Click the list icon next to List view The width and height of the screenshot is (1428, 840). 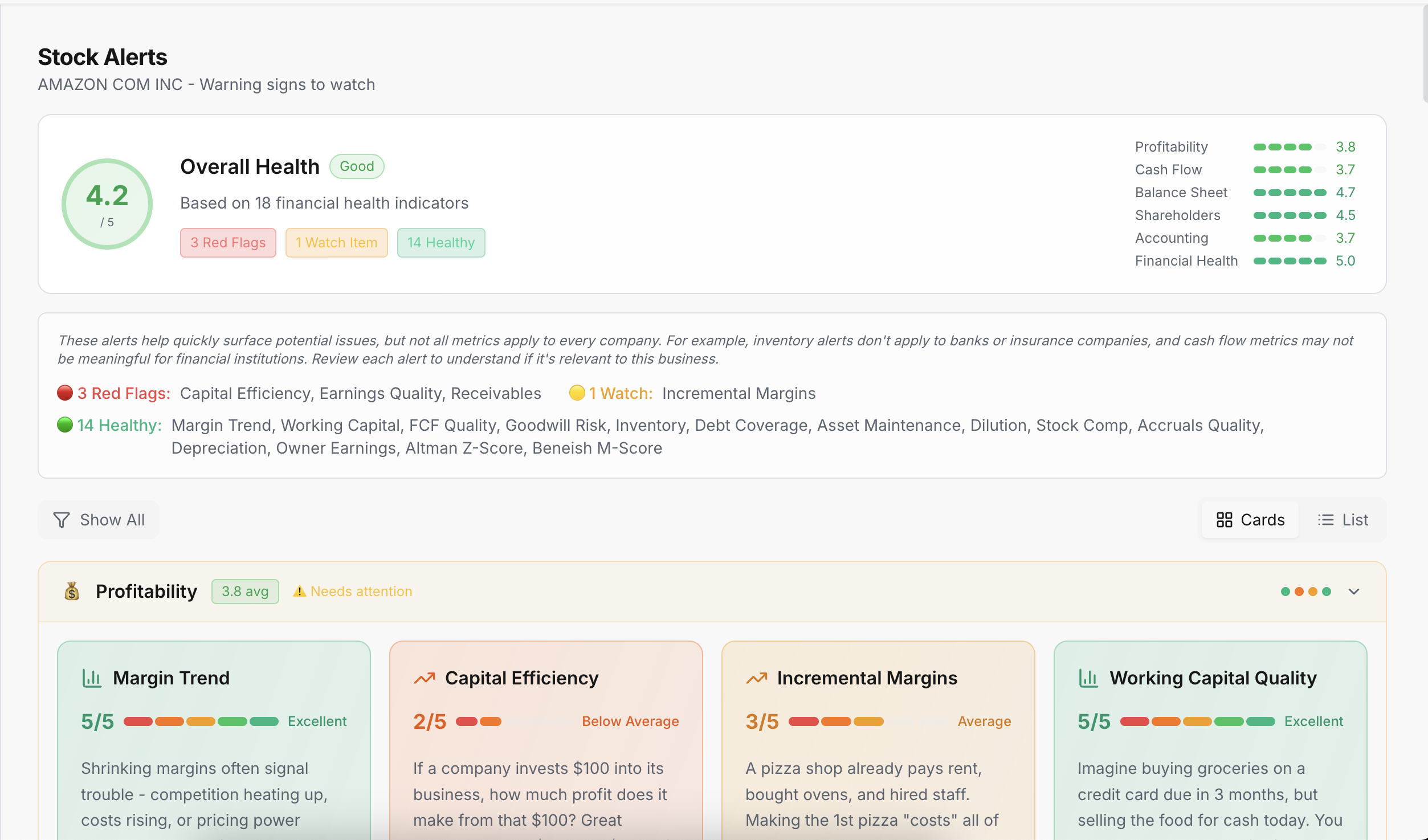click(1327, 519)
